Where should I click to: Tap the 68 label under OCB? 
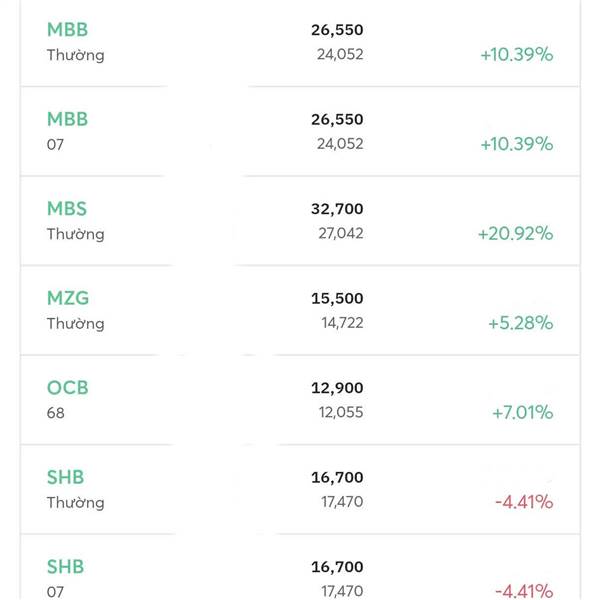(55, 412)
